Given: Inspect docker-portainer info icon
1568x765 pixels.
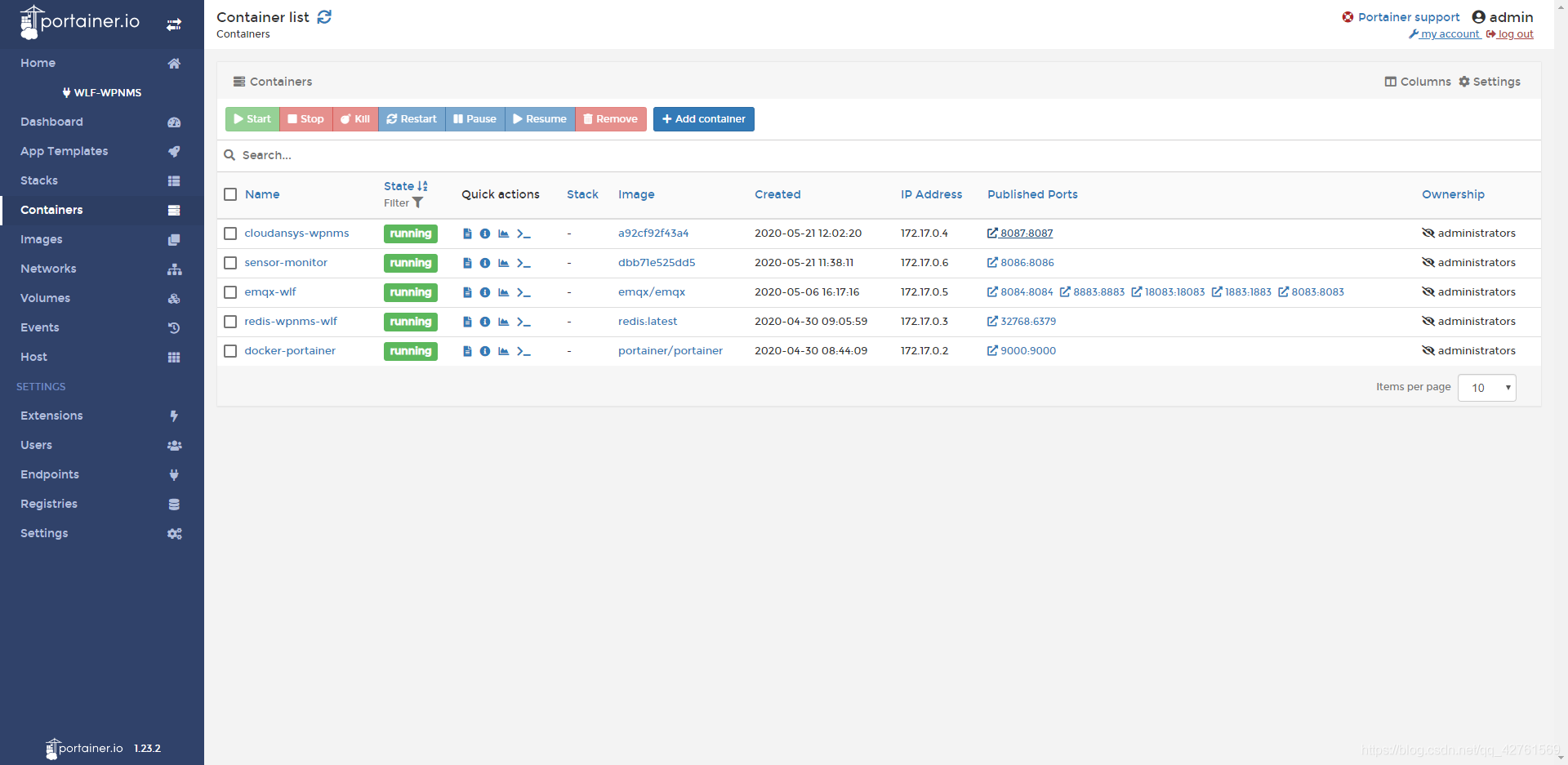Looking at the screenshot, I should [485, 351].
